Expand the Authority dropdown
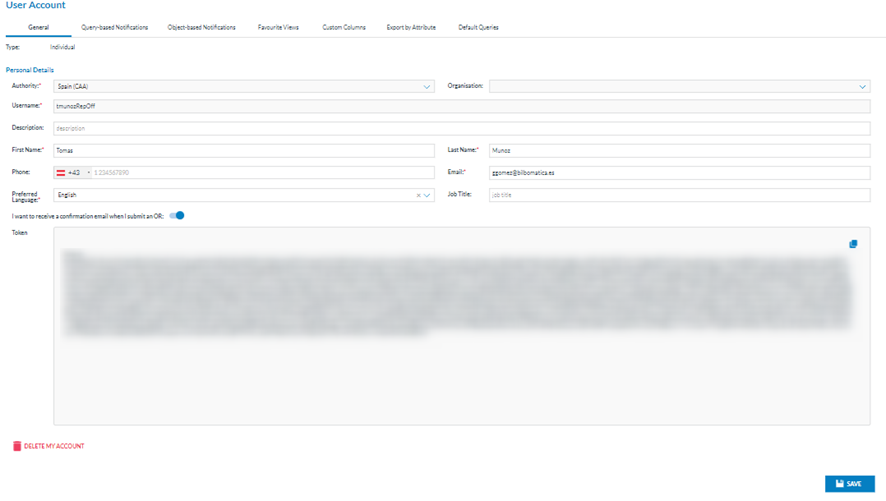This screenshot has height=501, width=886. (427, 87)
